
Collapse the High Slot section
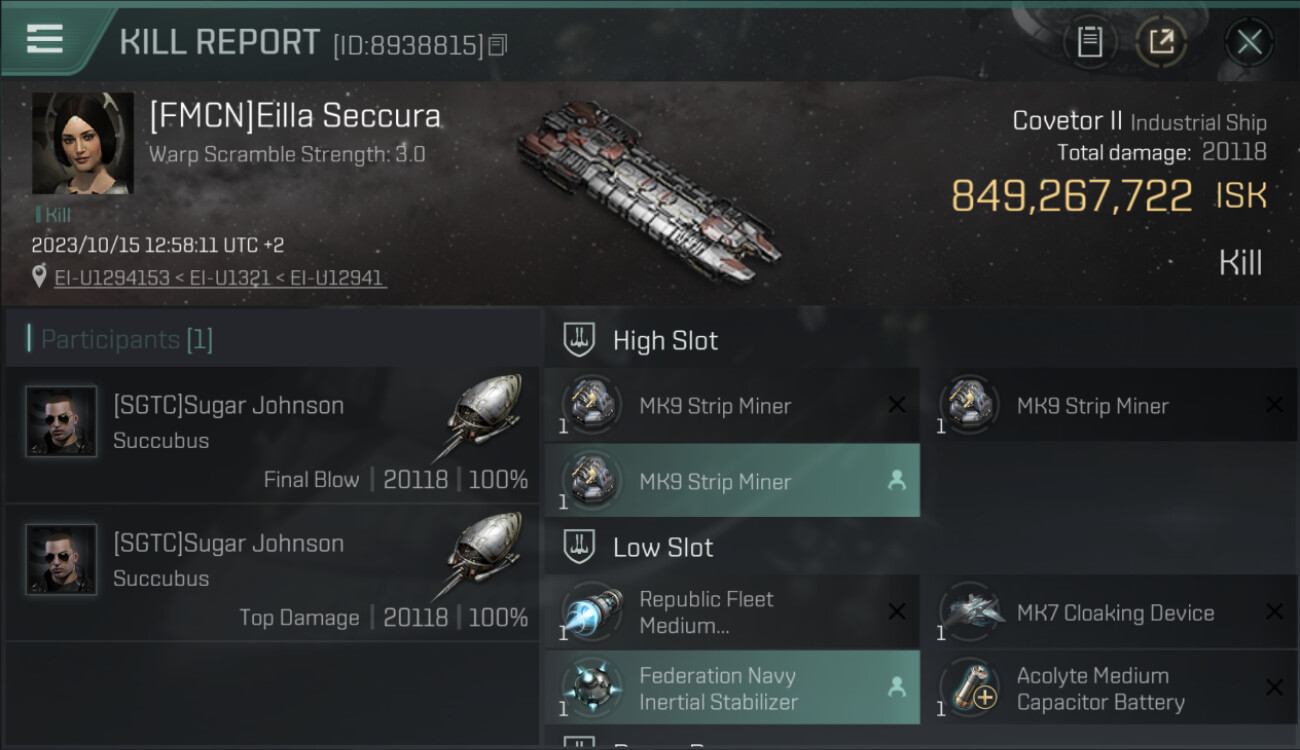pyautogui.click(x=580, y=341)
